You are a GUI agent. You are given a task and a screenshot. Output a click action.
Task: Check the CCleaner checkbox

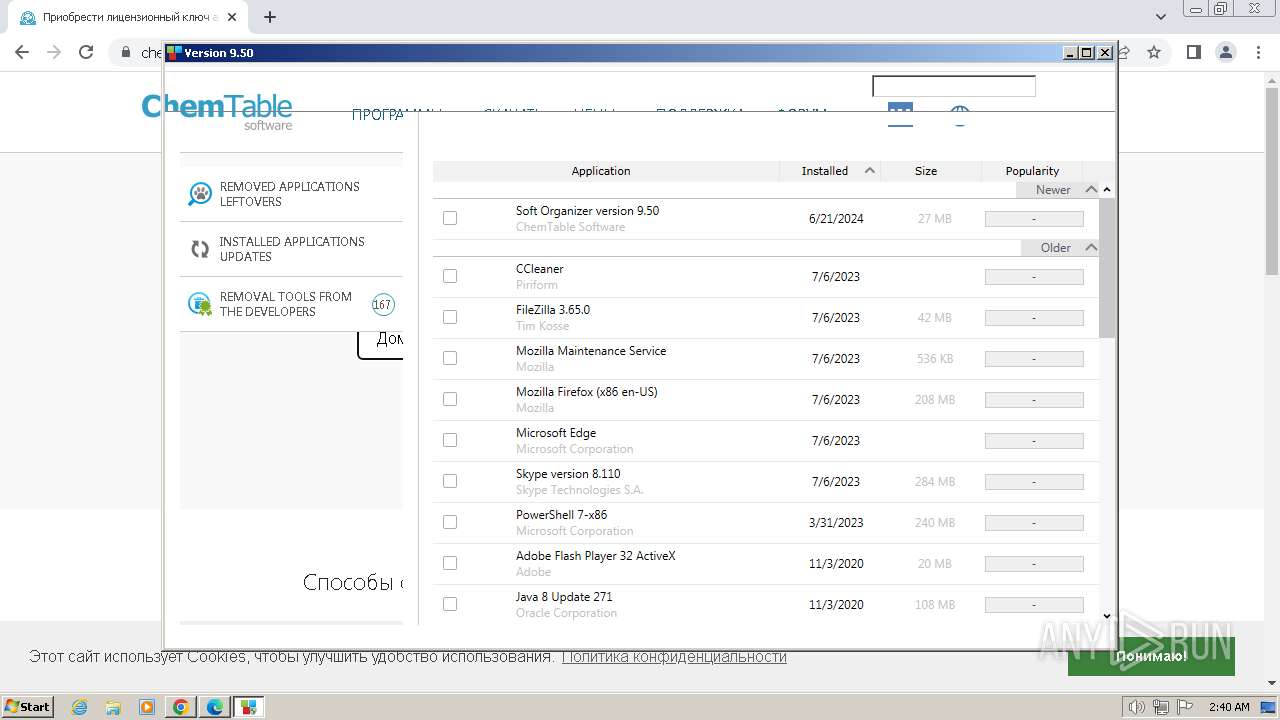tap(450, 276)
